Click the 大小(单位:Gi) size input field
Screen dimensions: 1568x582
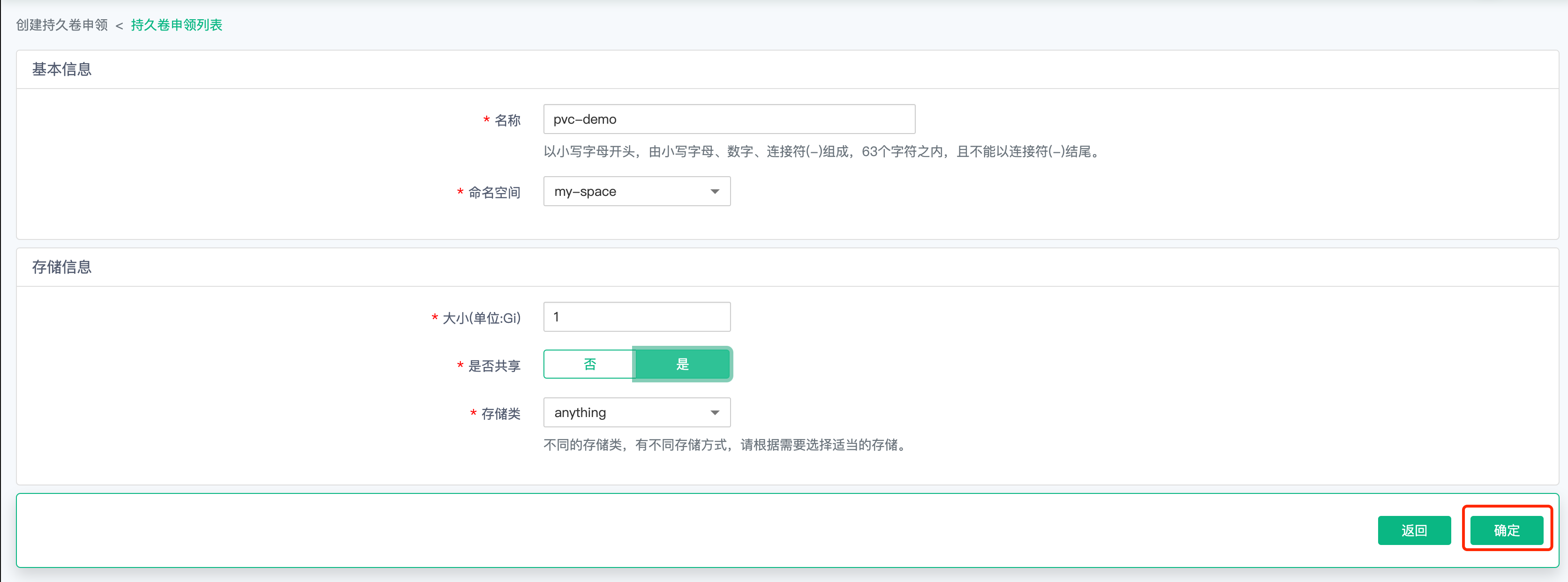(x=637, y=317)
